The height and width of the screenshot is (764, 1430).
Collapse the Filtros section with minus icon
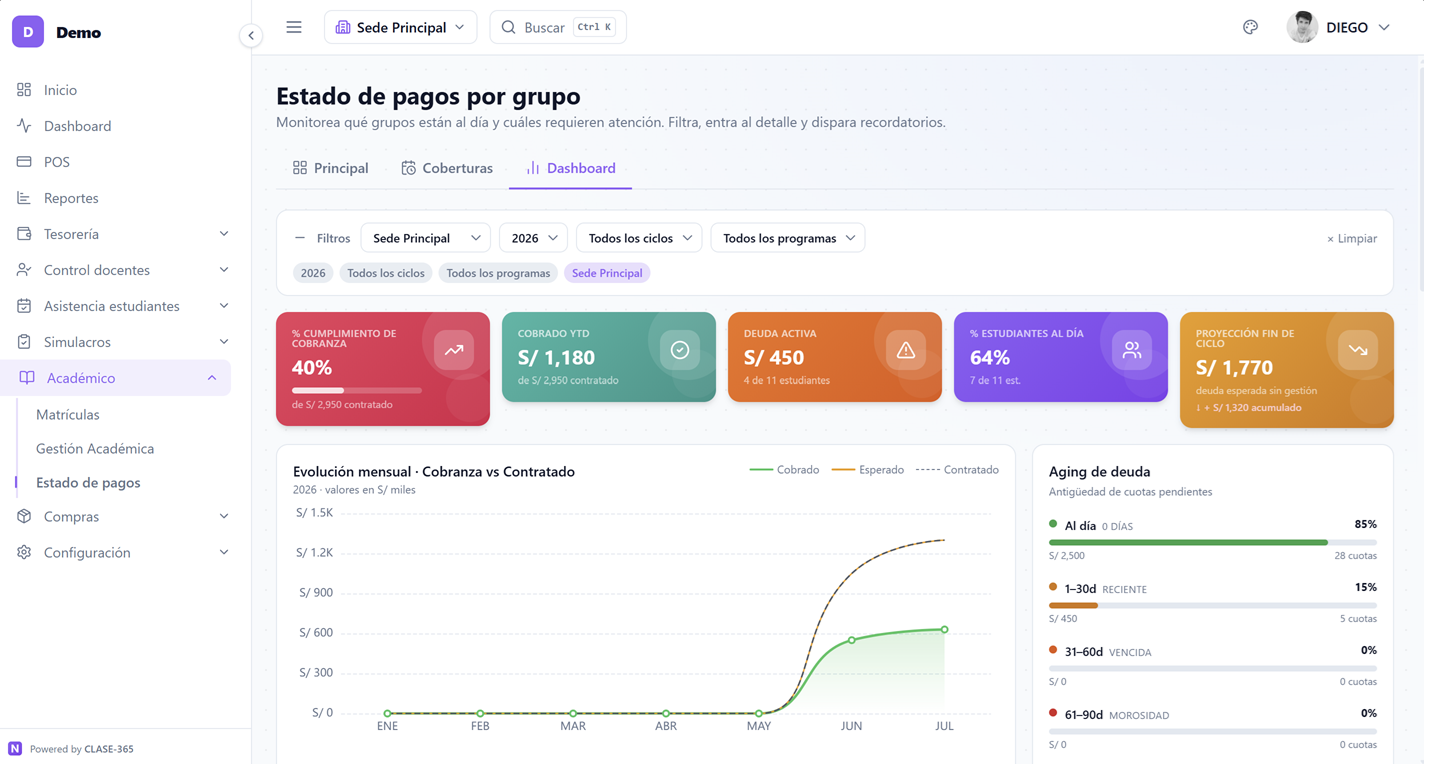[299, 238]
